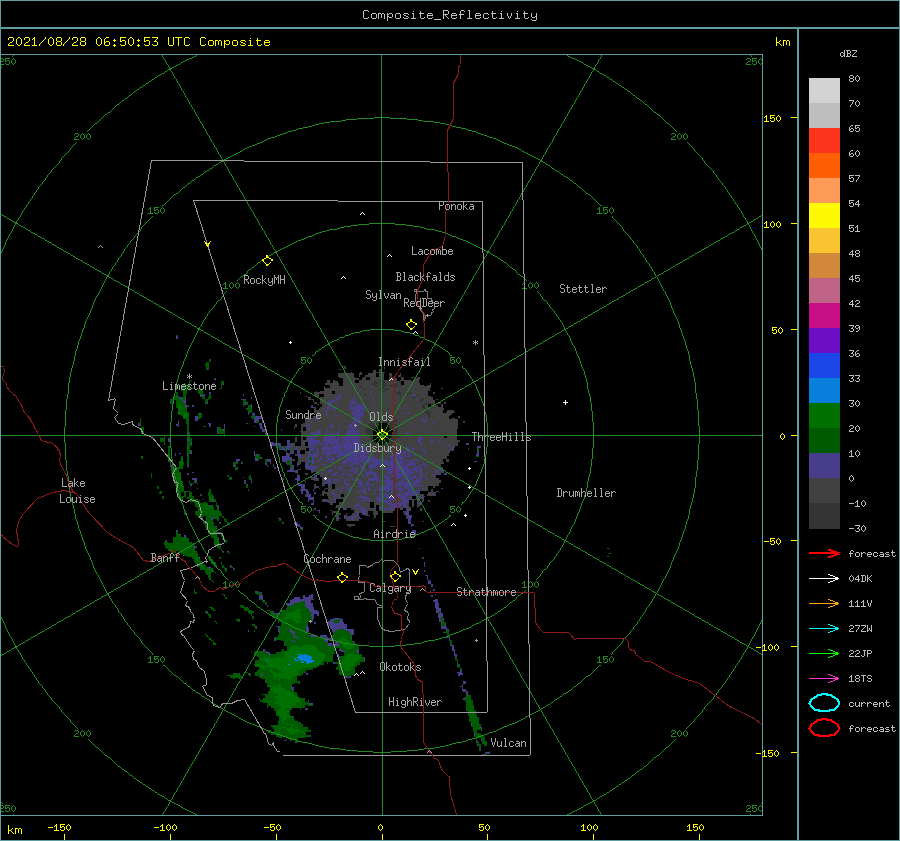This screenshot has width=900, height=841.
Task: Click the white plus marker near Drumheller
Action: tap(565, 402)
